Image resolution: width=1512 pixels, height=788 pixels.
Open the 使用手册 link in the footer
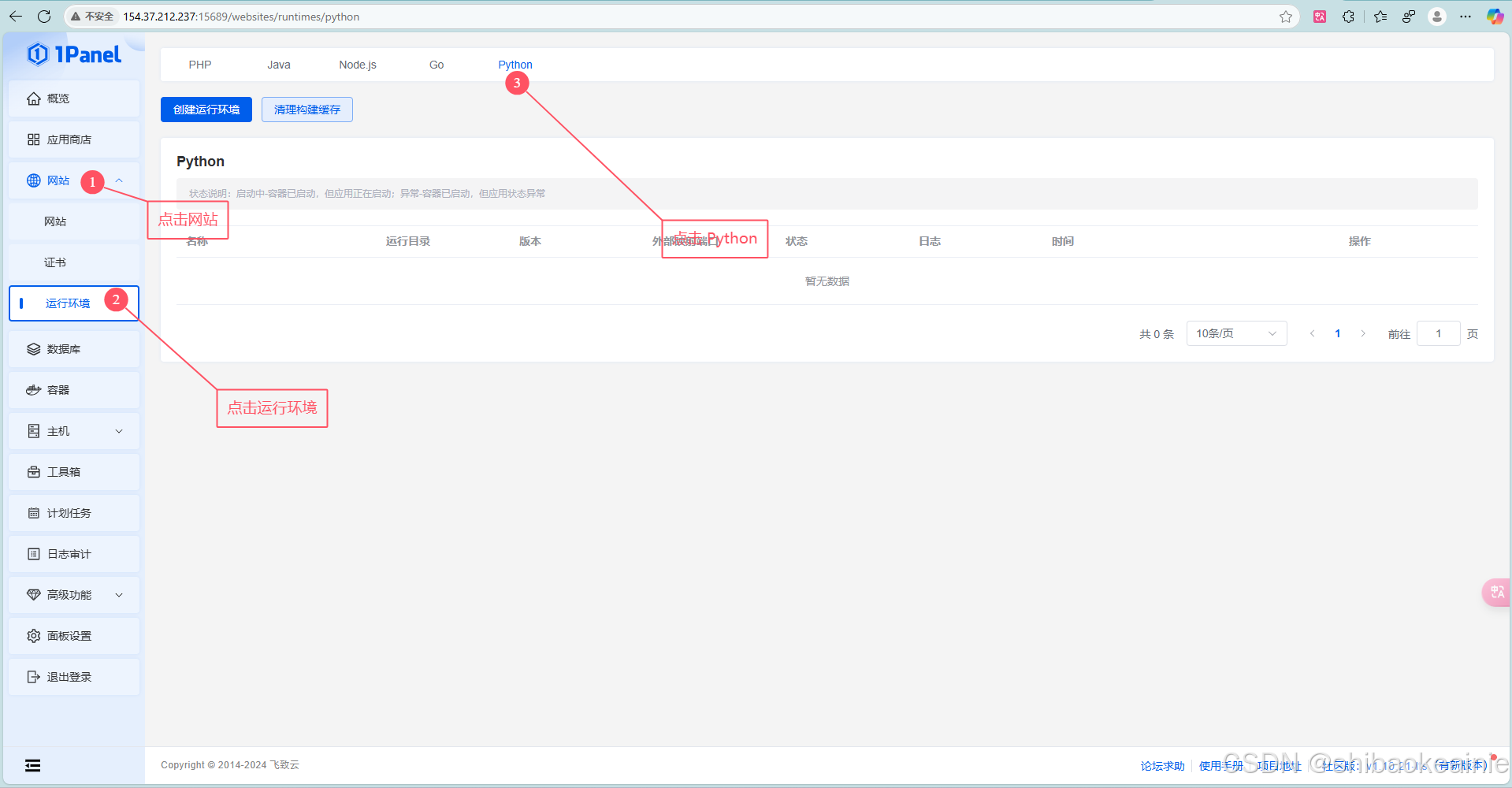(x=1220, y=766)
